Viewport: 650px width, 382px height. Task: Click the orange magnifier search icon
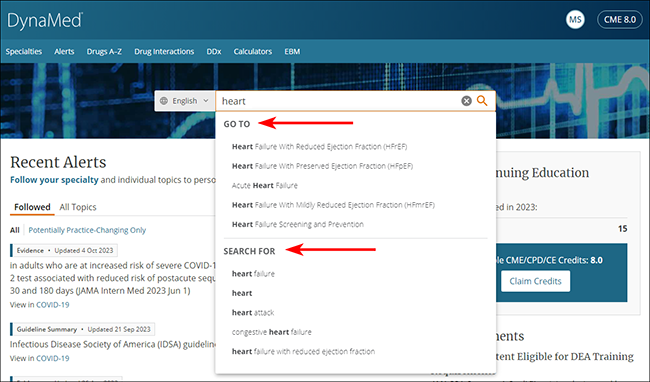482,101
